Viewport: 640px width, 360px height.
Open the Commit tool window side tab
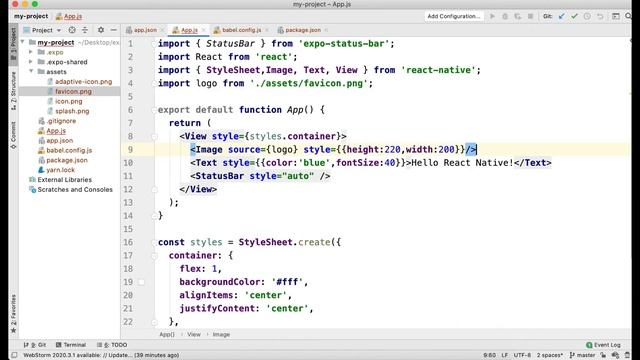coord(13,135)
